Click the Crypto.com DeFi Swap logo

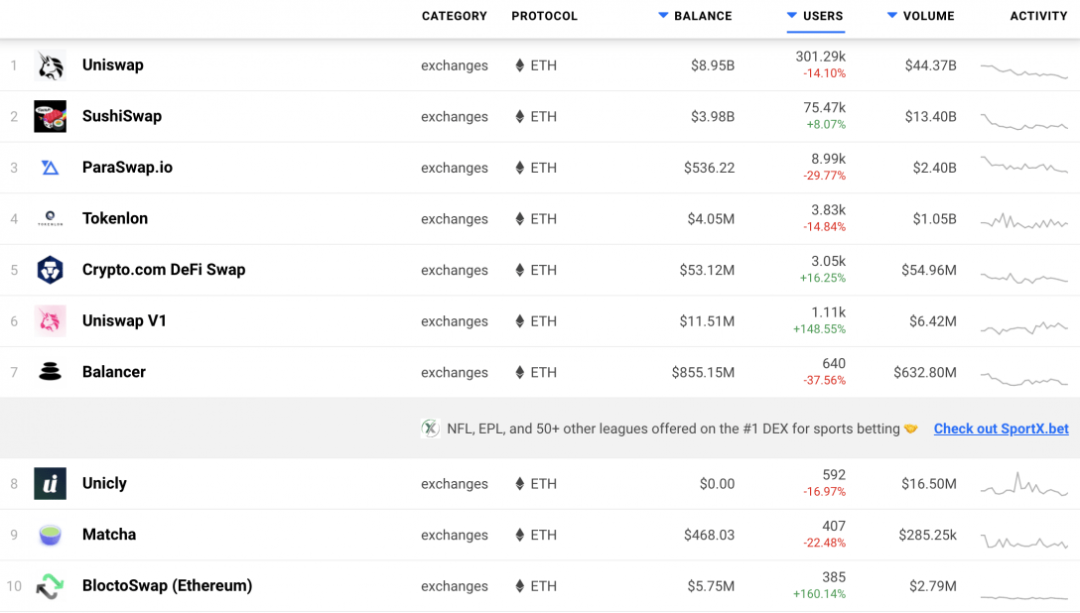[50, 270]
